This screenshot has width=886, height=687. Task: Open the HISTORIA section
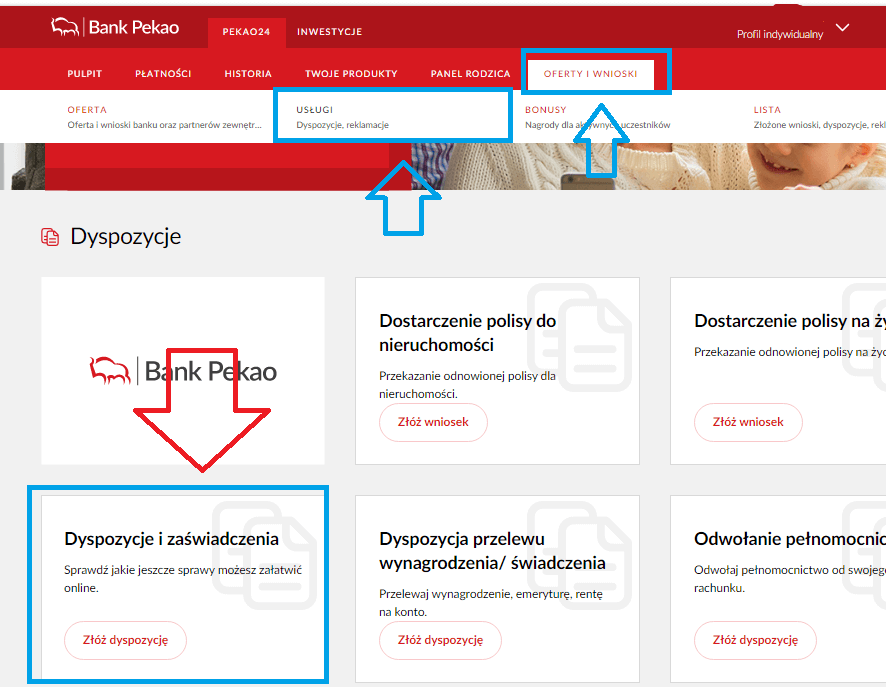(x=248, y=73)
